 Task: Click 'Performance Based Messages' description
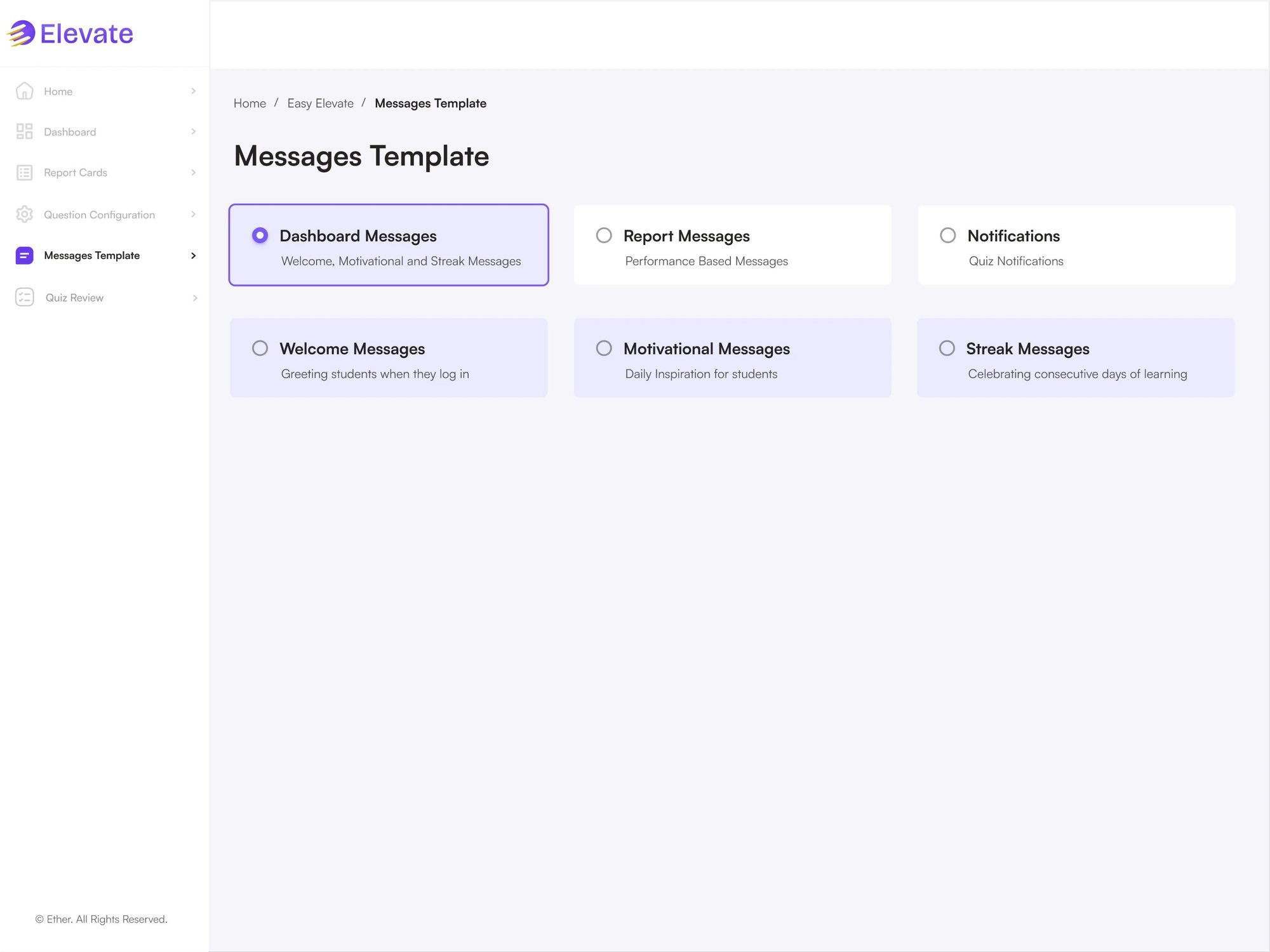[706, 261]
